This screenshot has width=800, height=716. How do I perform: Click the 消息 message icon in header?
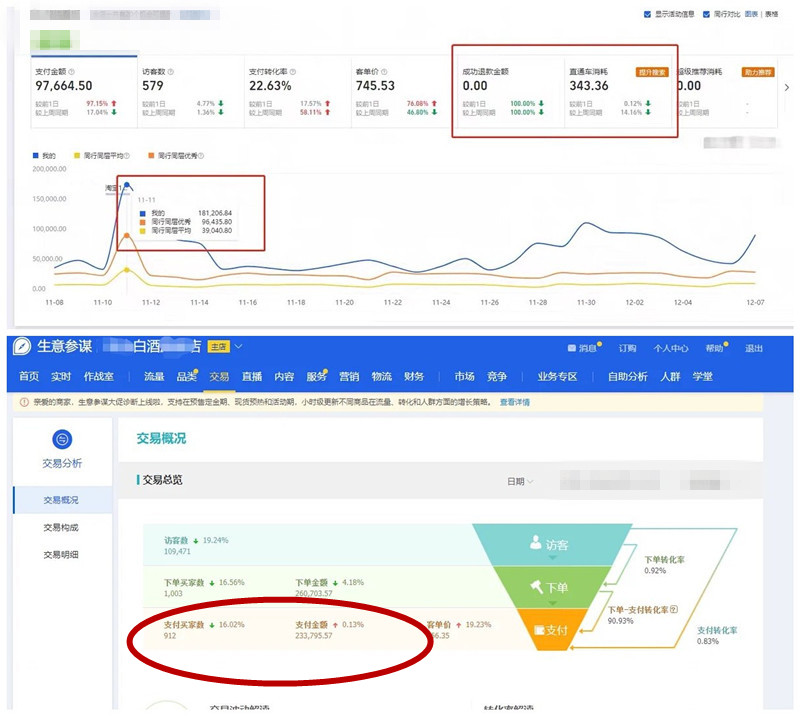[572, 348]
